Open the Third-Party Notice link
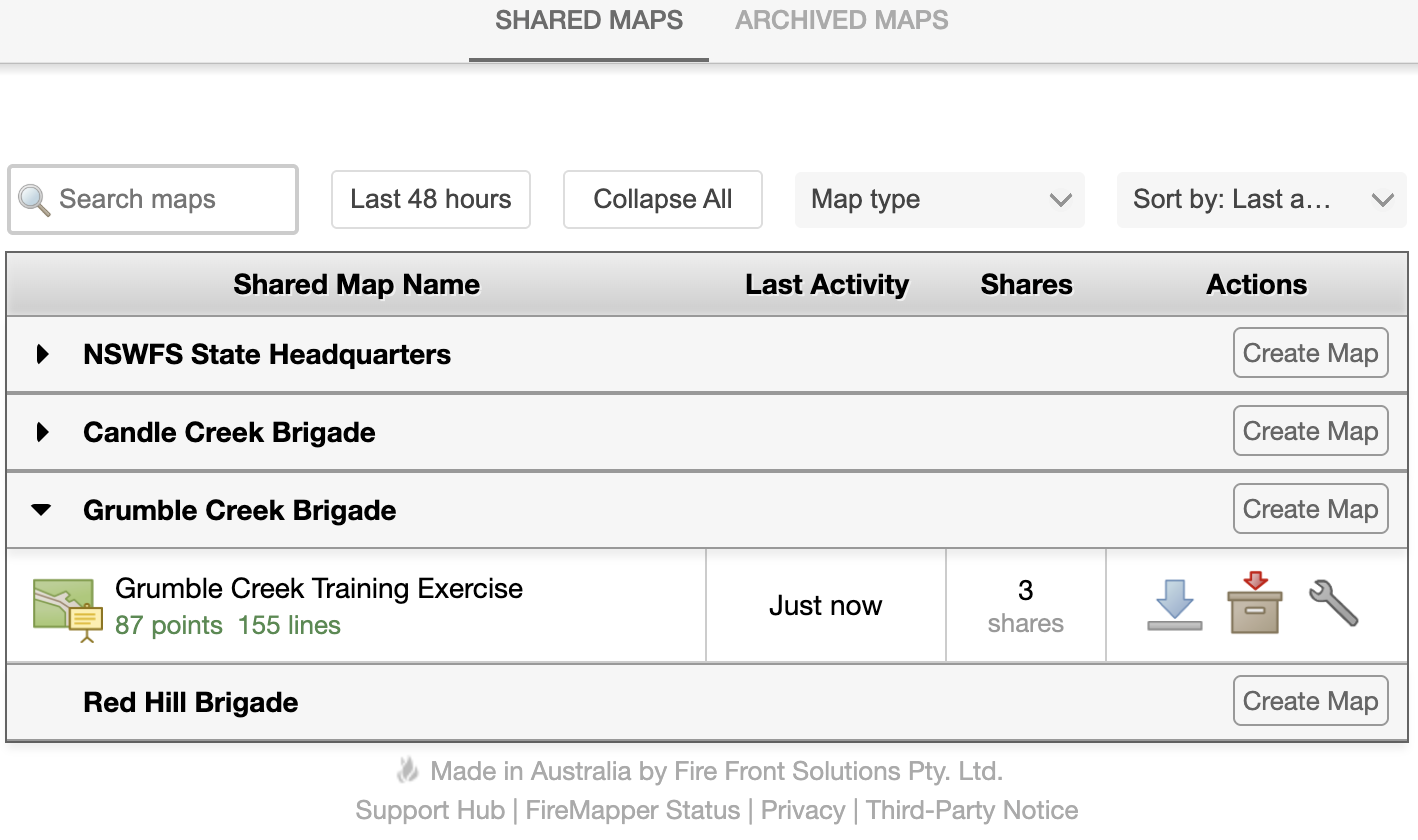Screen dimensions: 1418x840 [x=972, y=810]
